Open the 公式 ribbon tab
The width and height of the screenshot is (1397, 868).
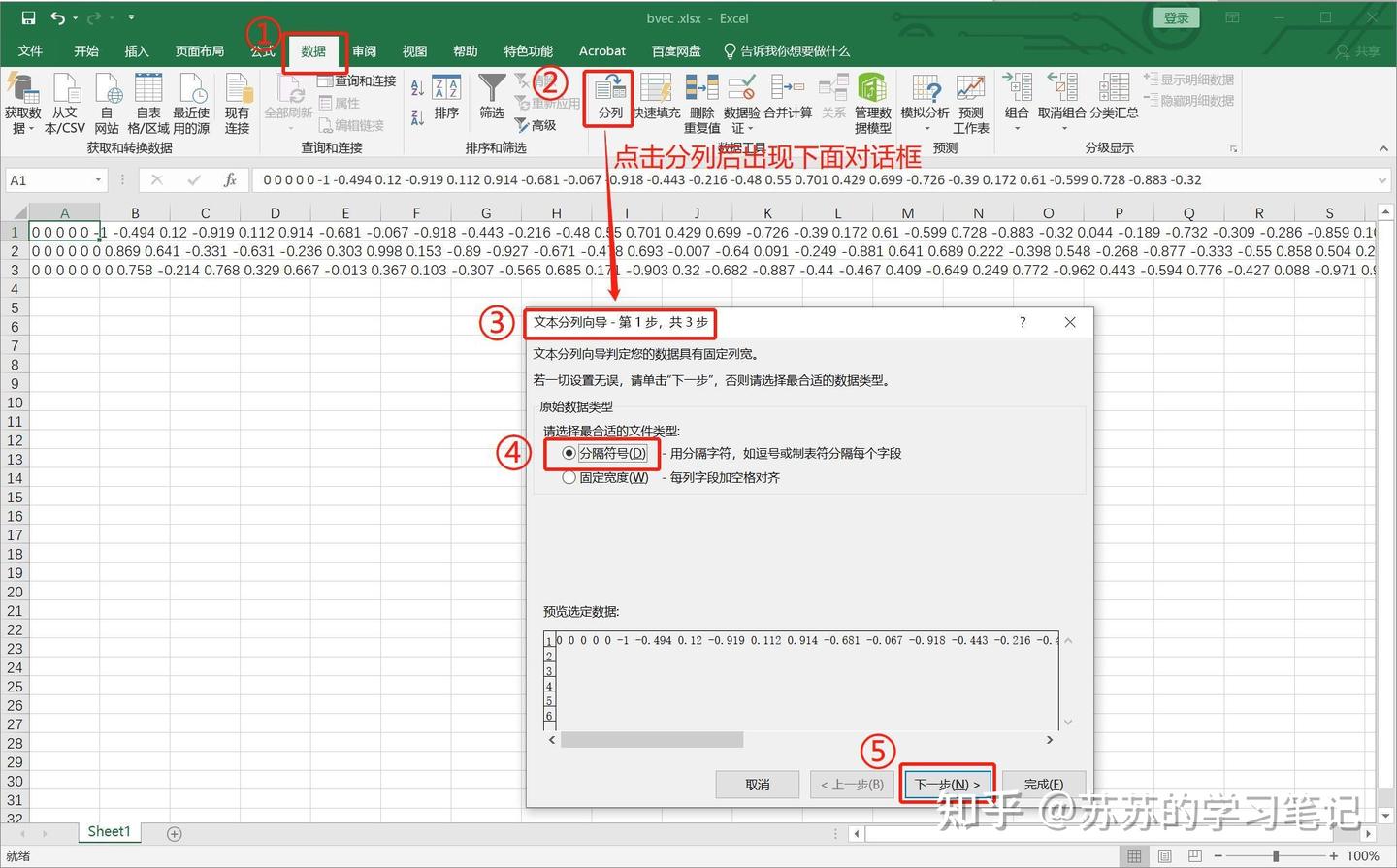pyautogui.click(x=260, y=50)
